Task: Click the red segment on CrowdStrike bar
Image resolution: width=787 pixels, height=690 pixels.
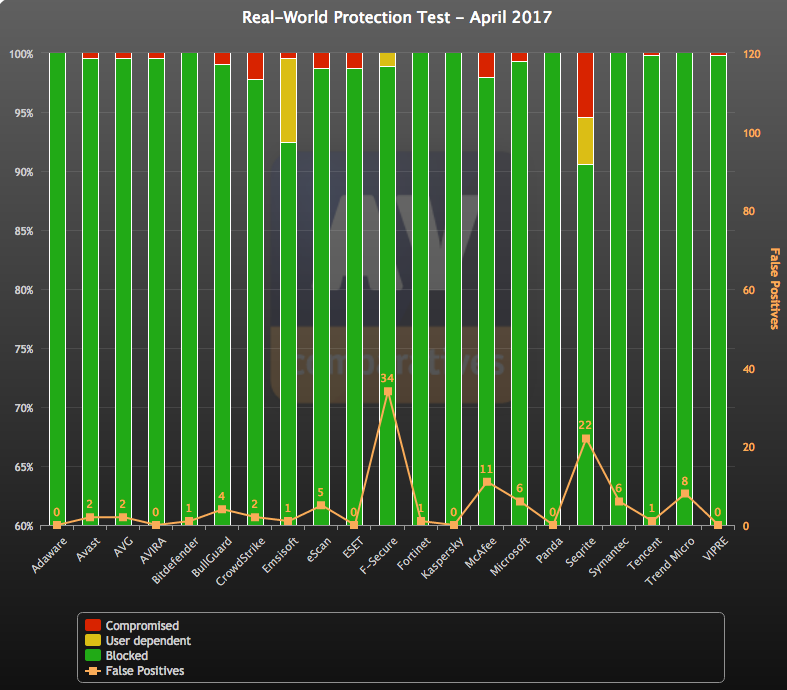Action: click(255, 66)
